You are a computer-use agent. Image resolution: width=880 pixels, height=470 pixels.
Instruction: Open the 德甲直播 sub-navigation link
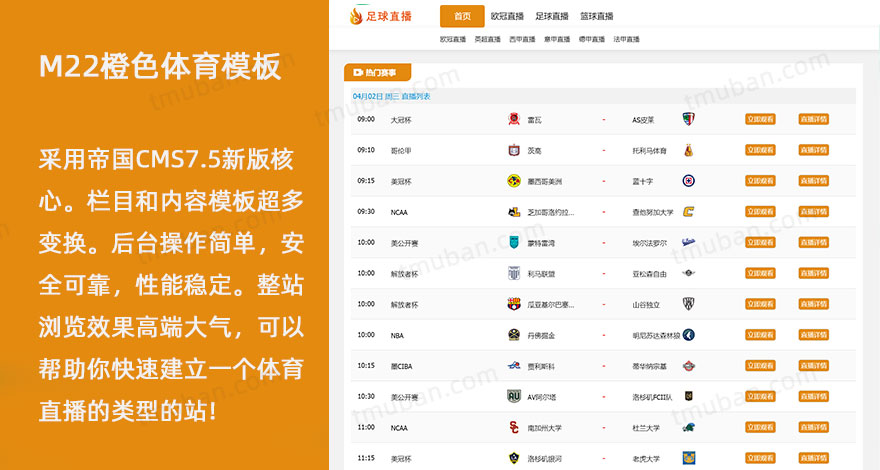pos(592,39)
